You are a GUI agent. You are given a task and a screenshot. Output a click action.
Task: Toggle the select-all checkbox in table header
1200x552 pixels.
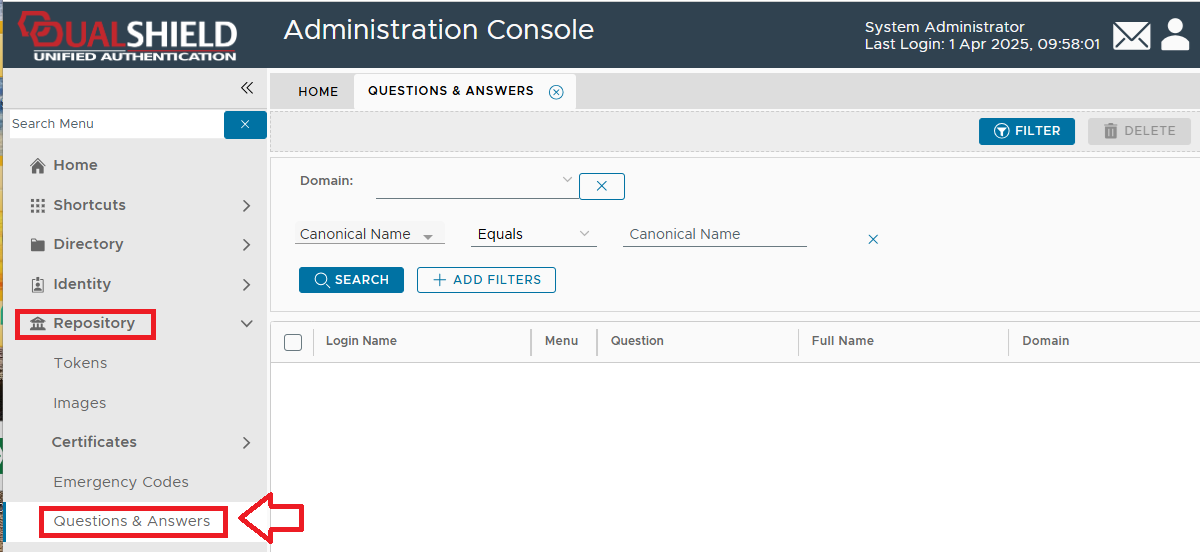click(x=293, y=342)
